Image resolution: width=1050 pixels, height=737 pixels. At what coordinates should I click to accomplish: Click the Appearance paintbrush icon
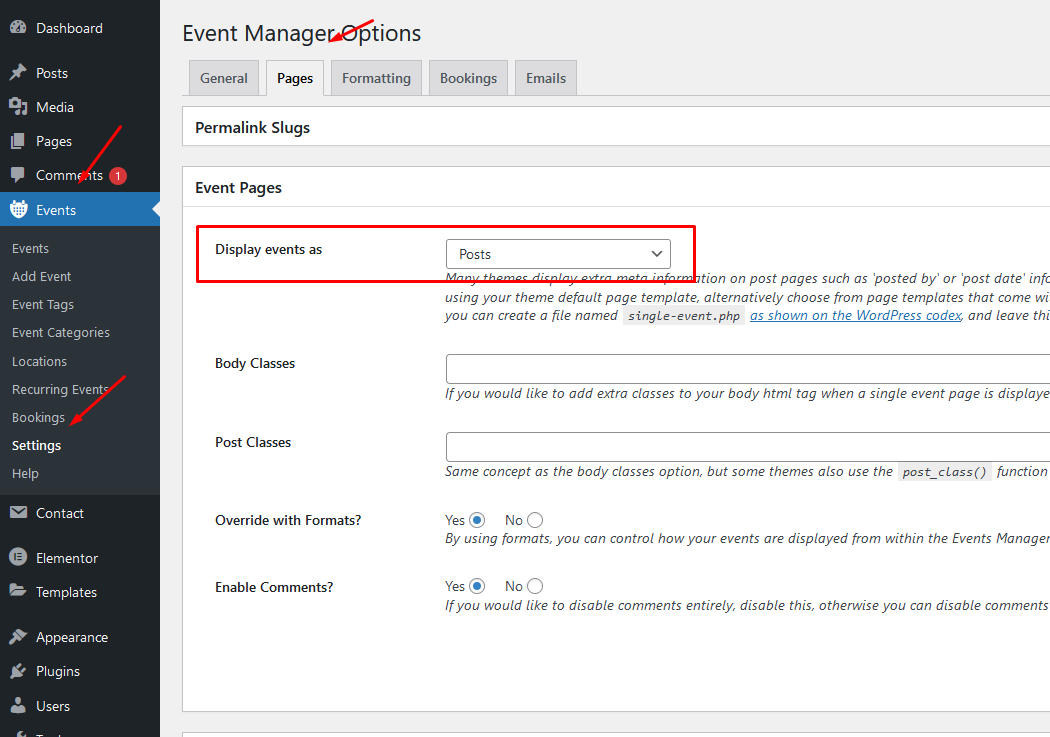(x=18, y=637)
